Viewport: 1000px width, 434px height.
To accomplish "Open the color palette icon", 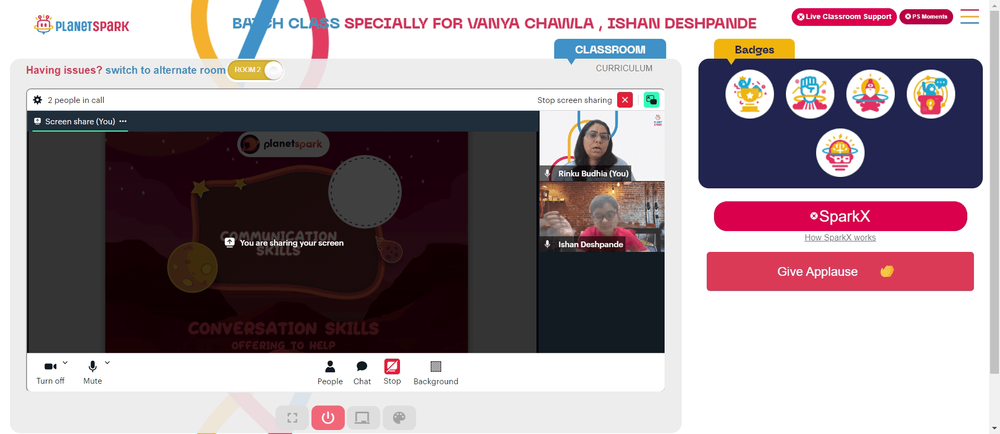I will pos(399,418).
